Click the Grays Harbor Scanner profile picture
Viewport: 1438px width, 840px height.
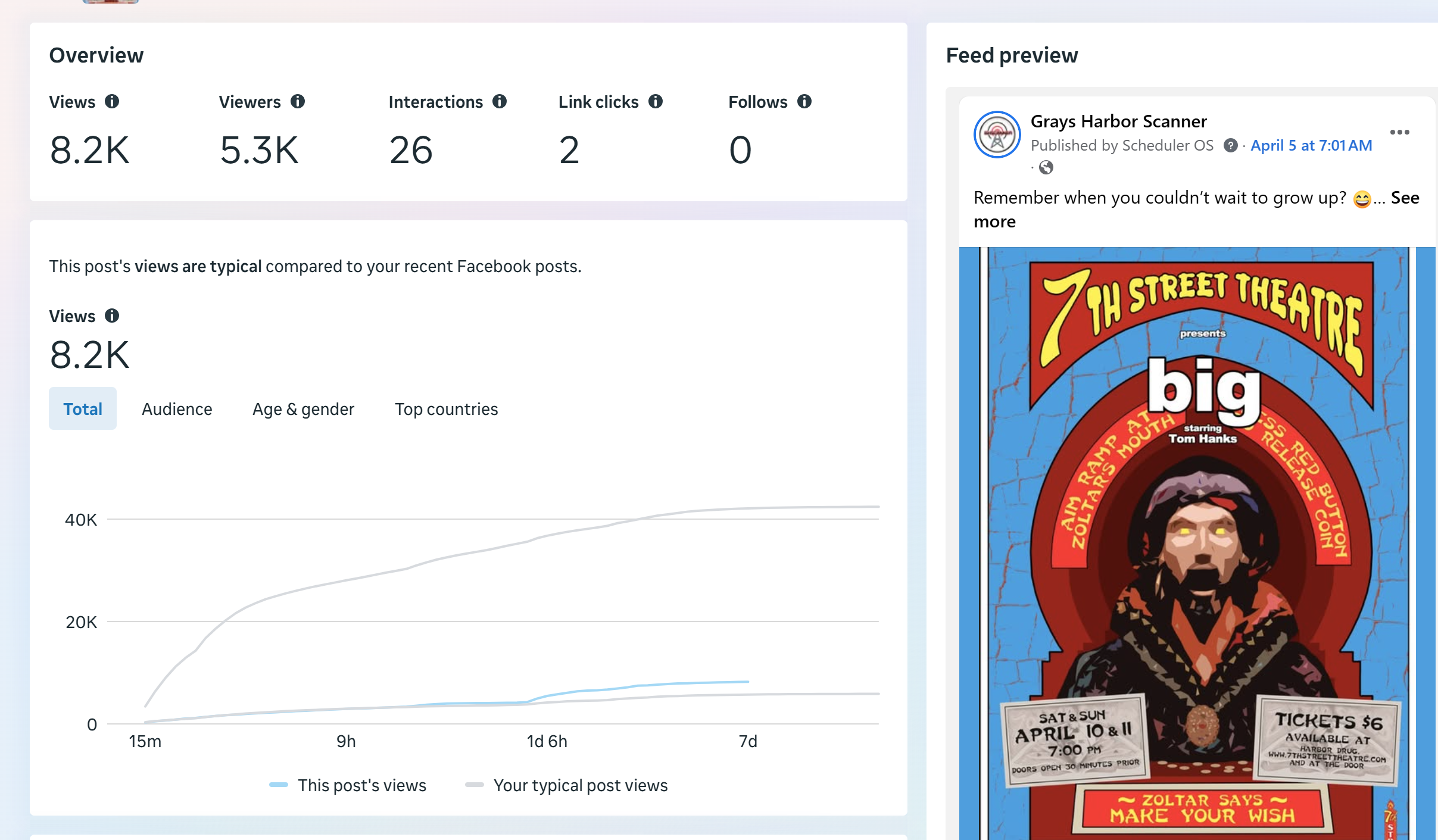pos(997,135)
